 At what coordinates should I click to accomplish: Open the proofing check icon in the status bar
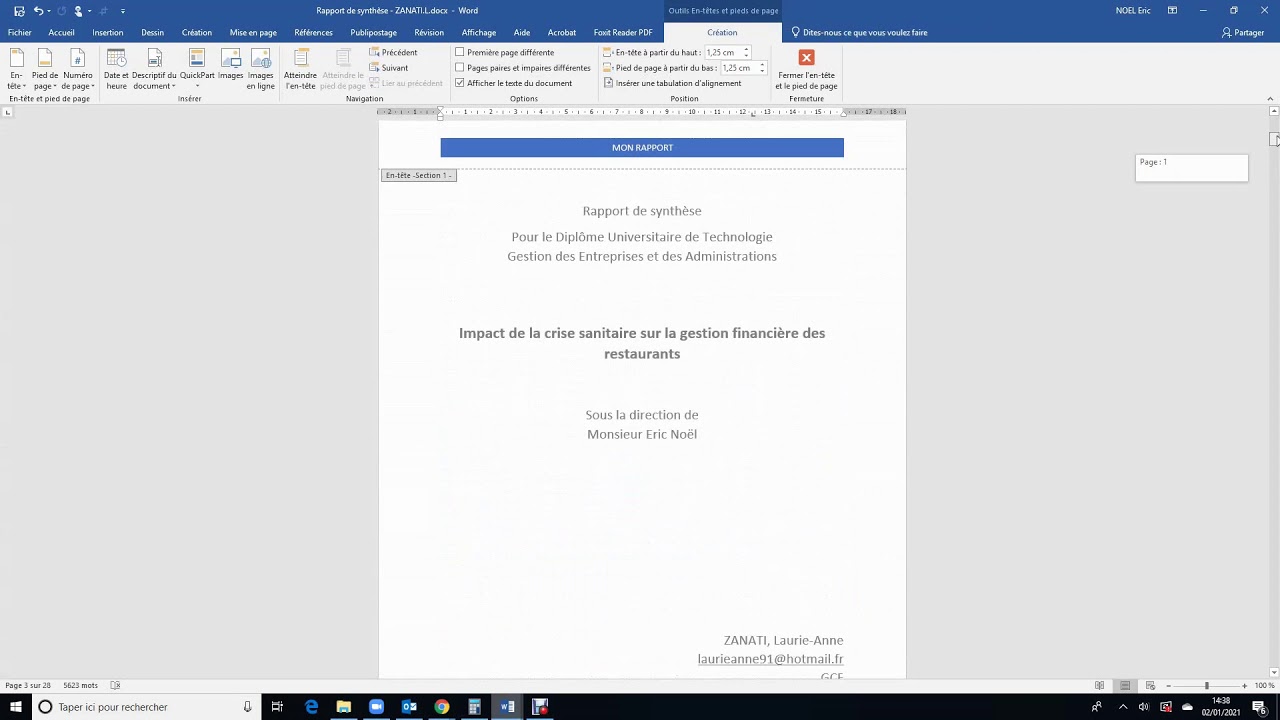115,685
